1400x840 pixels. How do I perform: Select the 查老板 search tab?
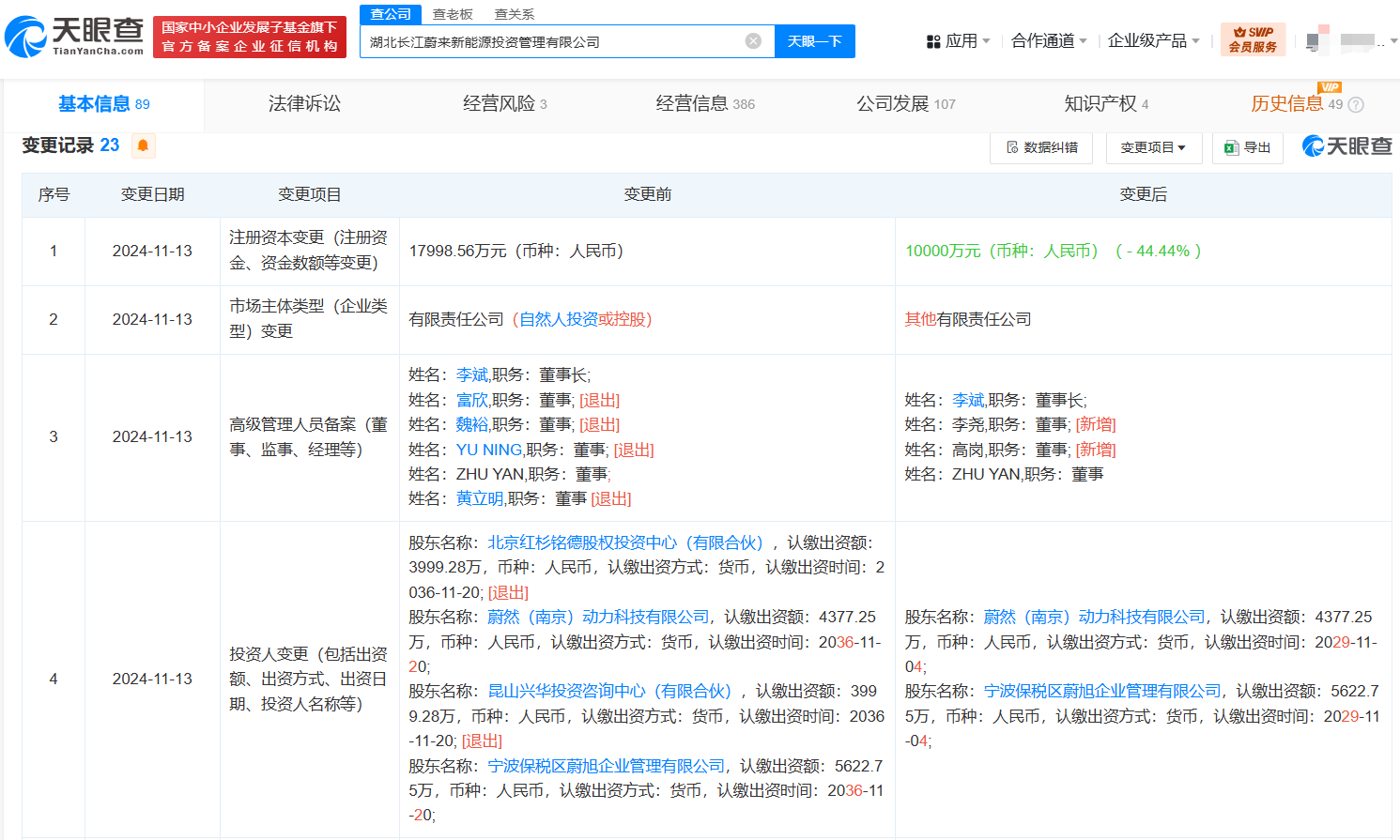coord(453,14)
